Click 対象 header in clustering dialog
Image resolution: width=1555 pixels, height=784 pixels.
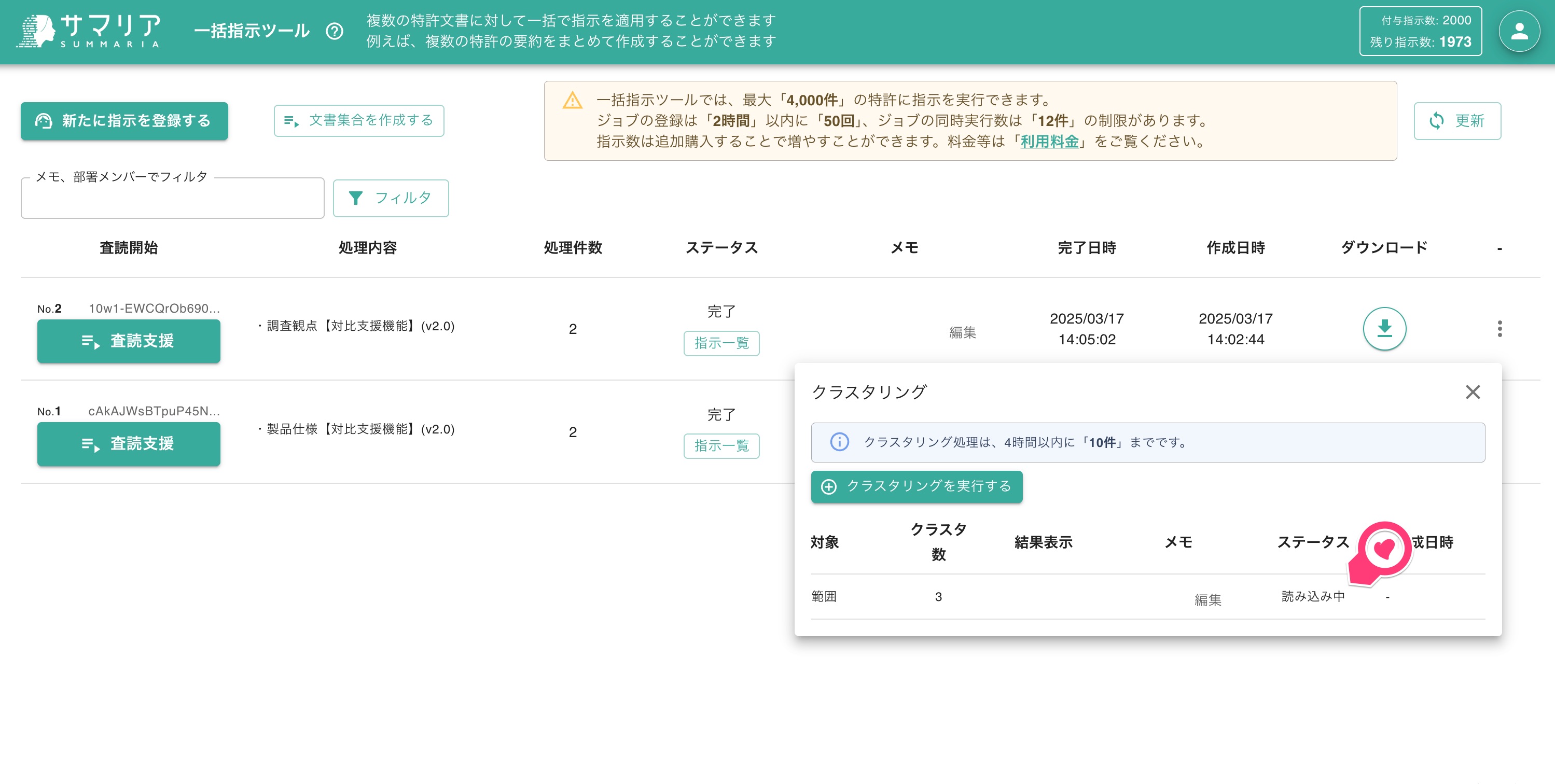[x=825, y=542]
